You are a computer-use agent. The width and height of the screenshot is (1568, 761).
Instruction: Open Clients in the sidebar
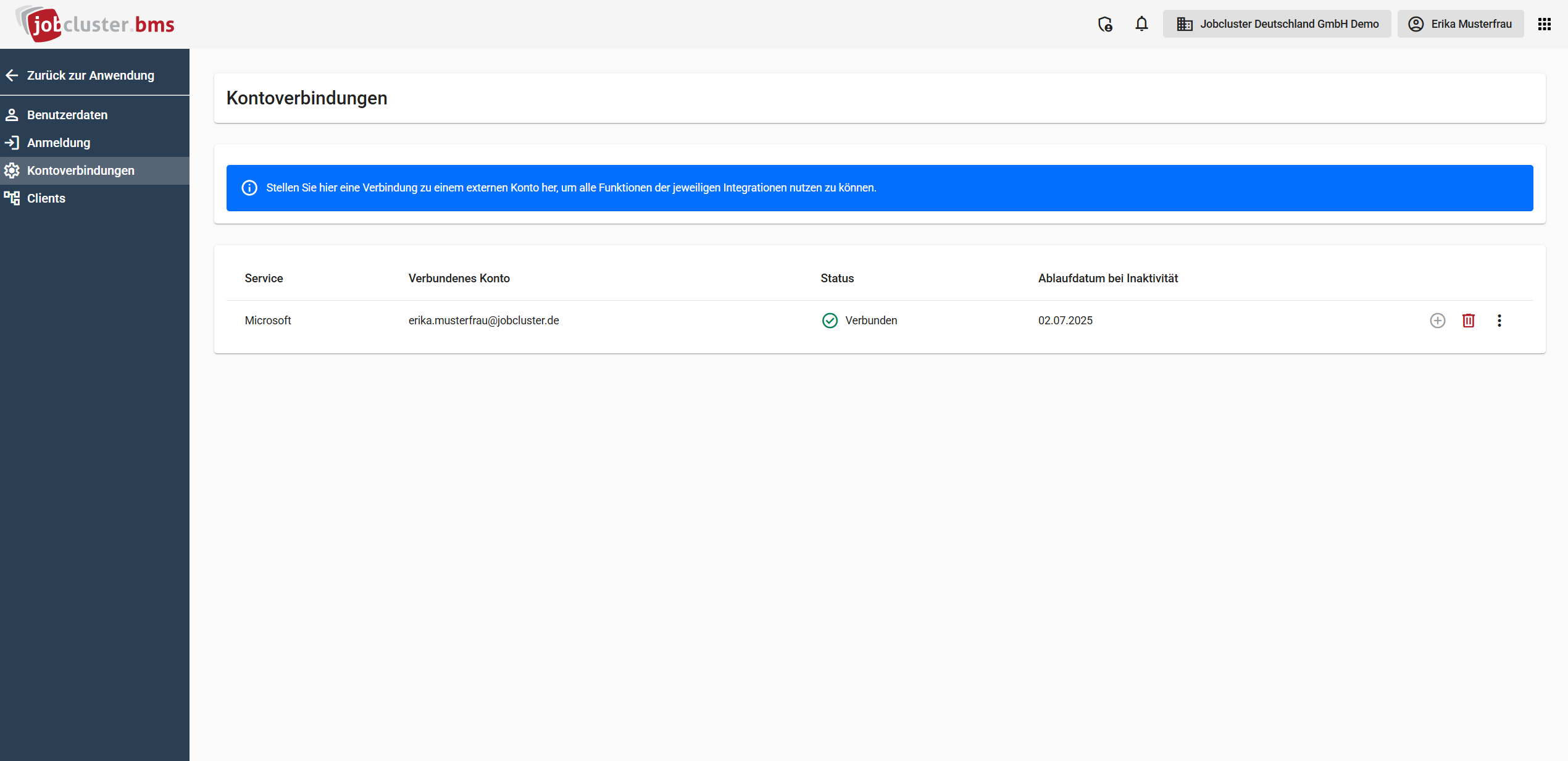pyautogui.click(x=94, y=198)
